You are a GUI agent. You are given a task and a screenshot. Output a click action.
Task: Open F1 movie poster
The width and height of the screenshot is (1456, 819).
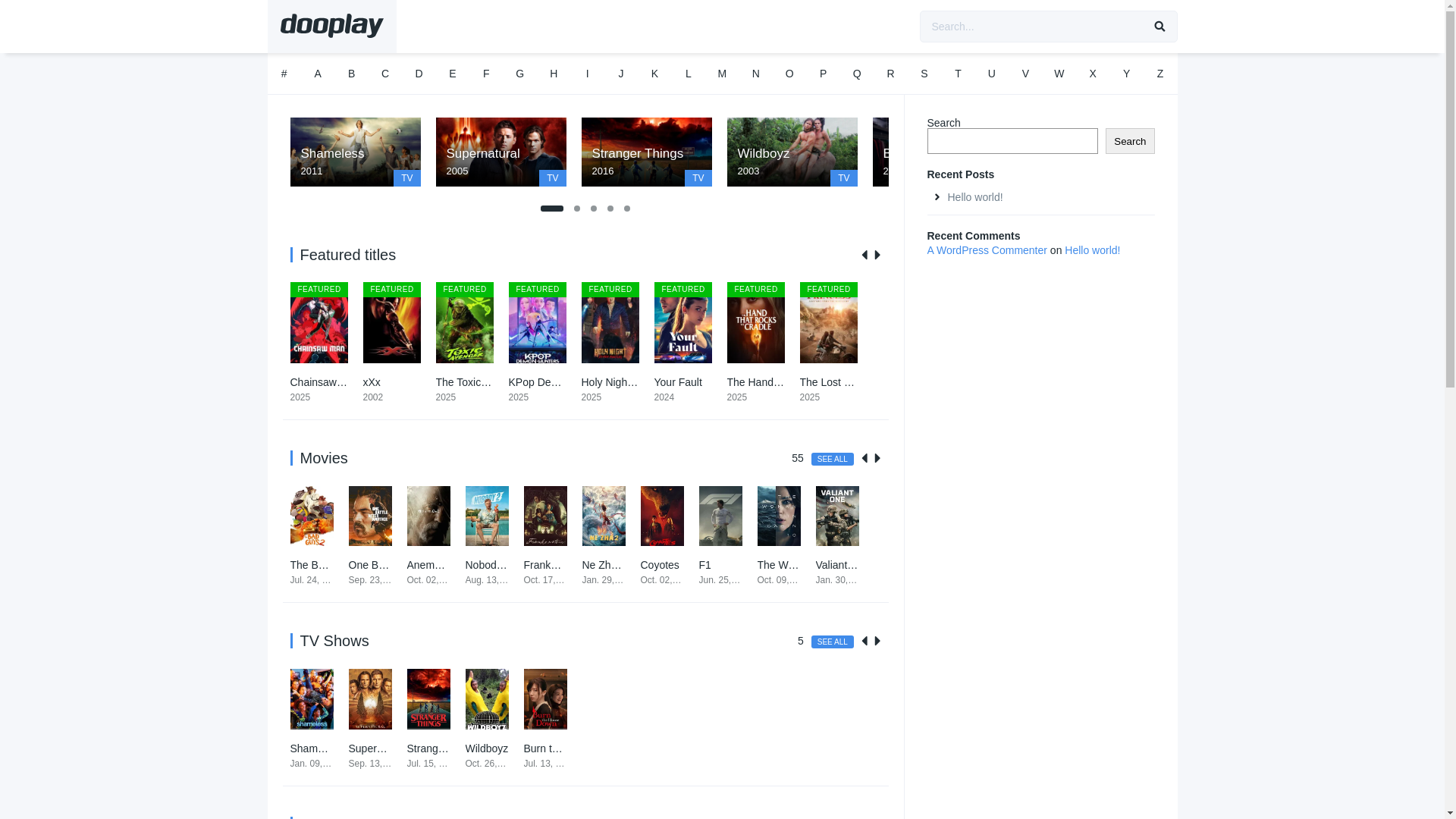coord(720,516)
